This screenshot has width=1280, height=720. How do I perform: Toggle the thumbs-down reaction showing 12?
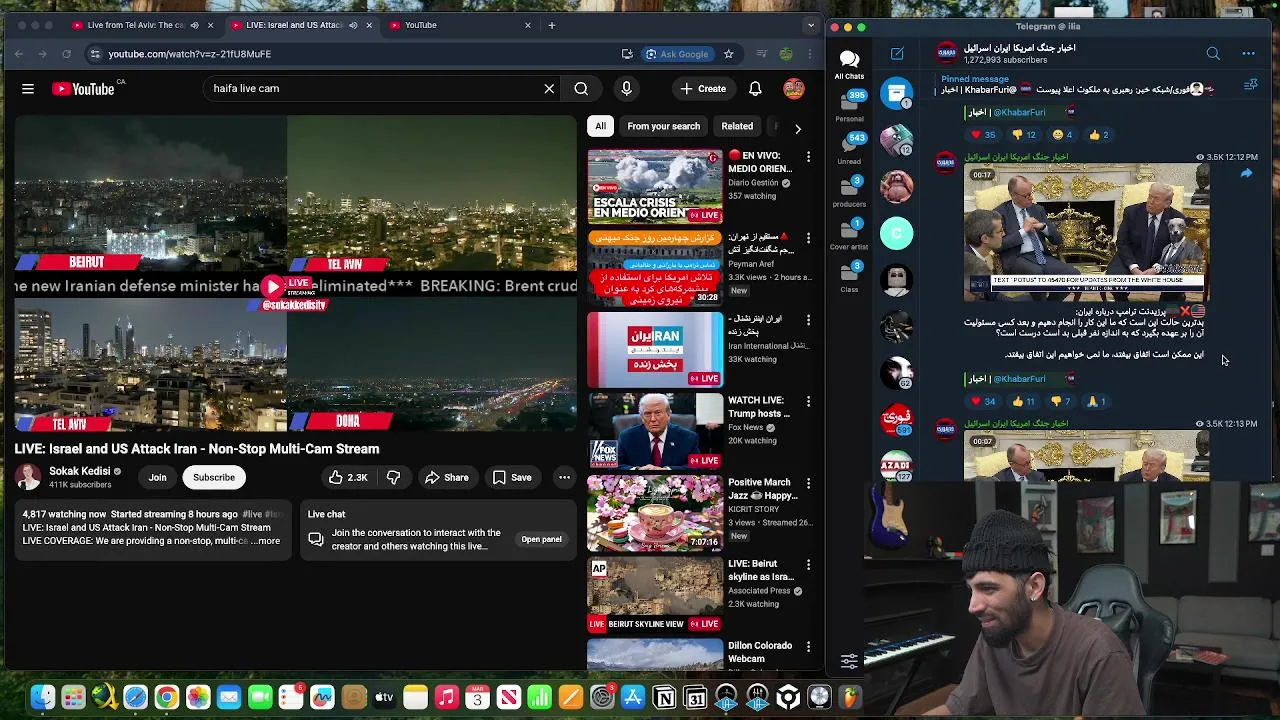[x=1024, y=135]
